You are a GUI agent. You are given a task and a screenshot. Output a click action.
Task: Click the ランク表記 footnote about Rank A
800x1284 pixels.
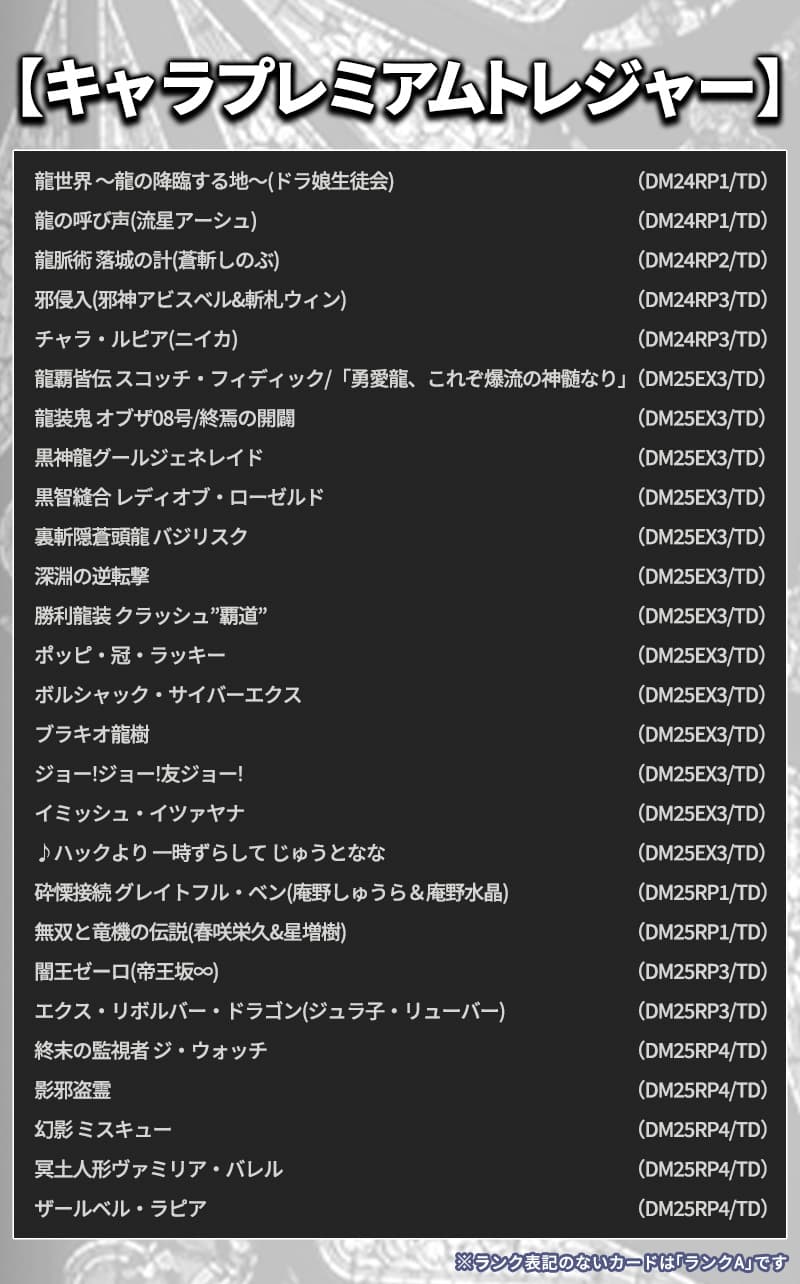click(x=622, y=1262)
